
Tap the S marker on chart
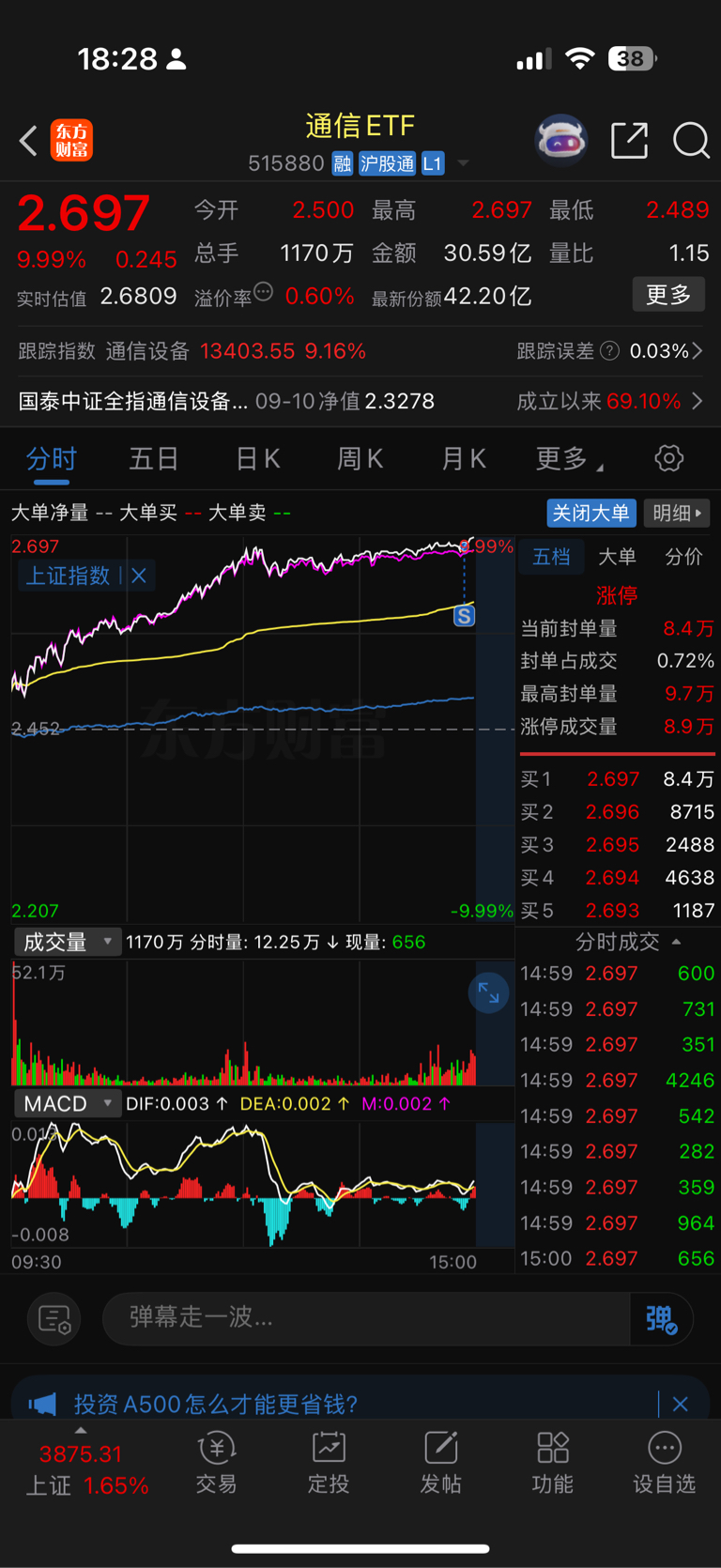[464, 616]
